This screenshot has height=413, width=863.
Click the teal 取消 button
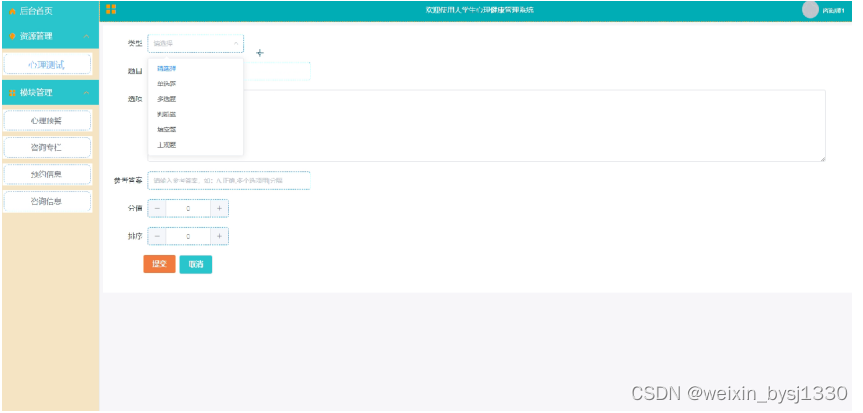196,264
